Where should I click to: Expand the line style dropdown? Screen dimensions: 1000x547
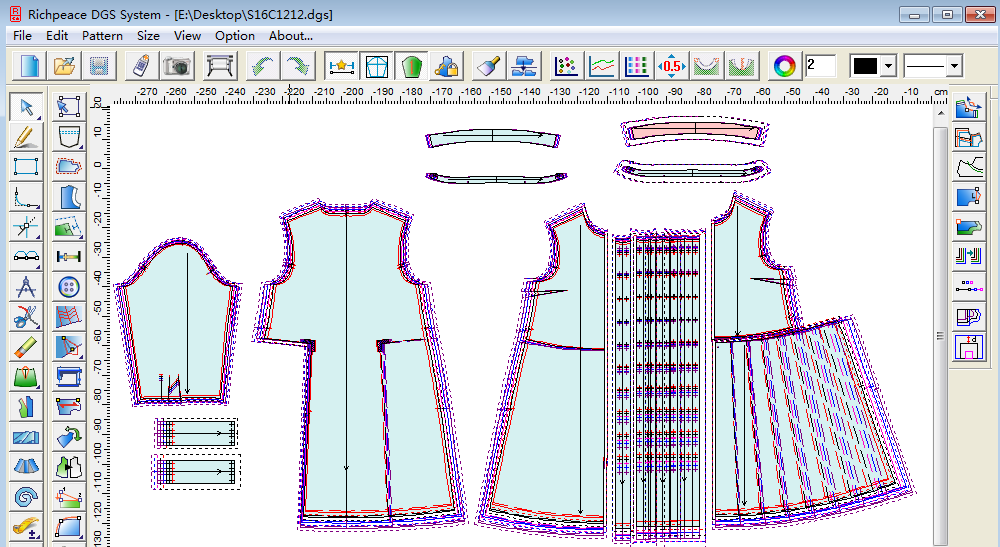(954, 67)
